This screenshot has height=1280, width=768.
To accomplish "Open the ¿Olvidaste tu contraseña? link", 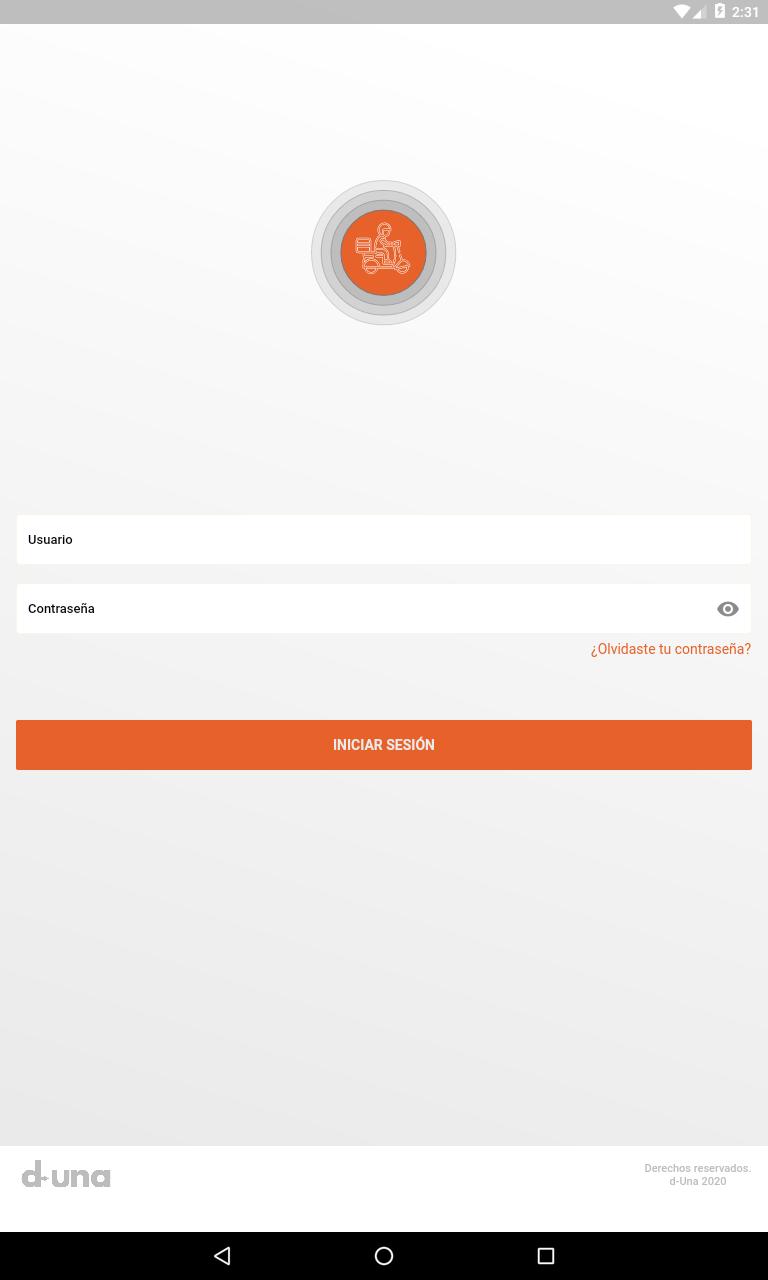I will click(670, 649).
